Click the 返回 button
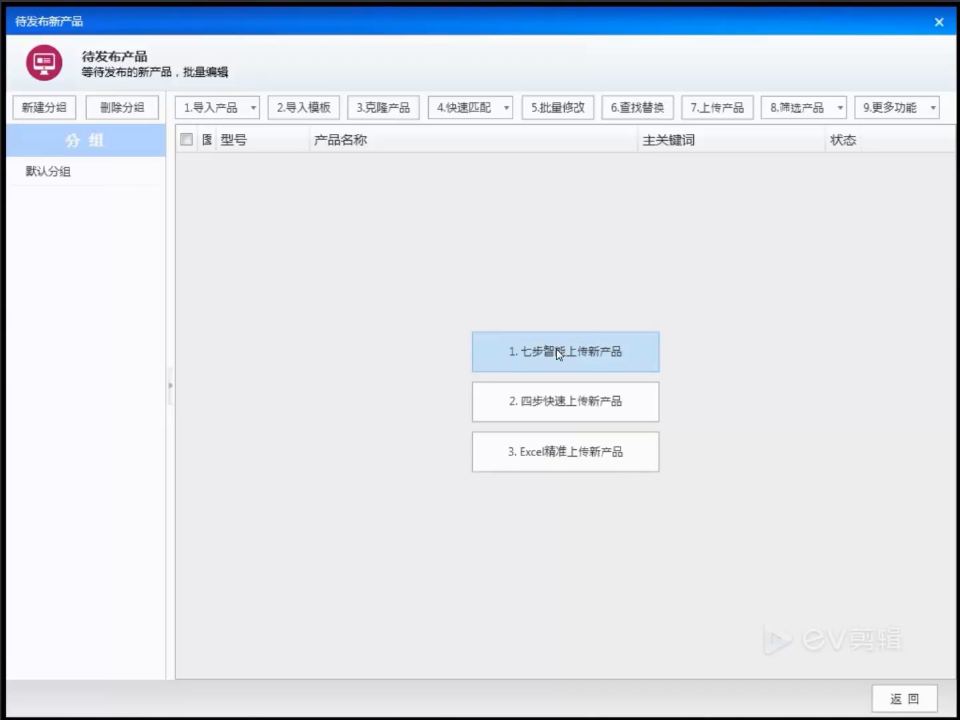This screenshot has width=960, height=720. click(905, 699)
